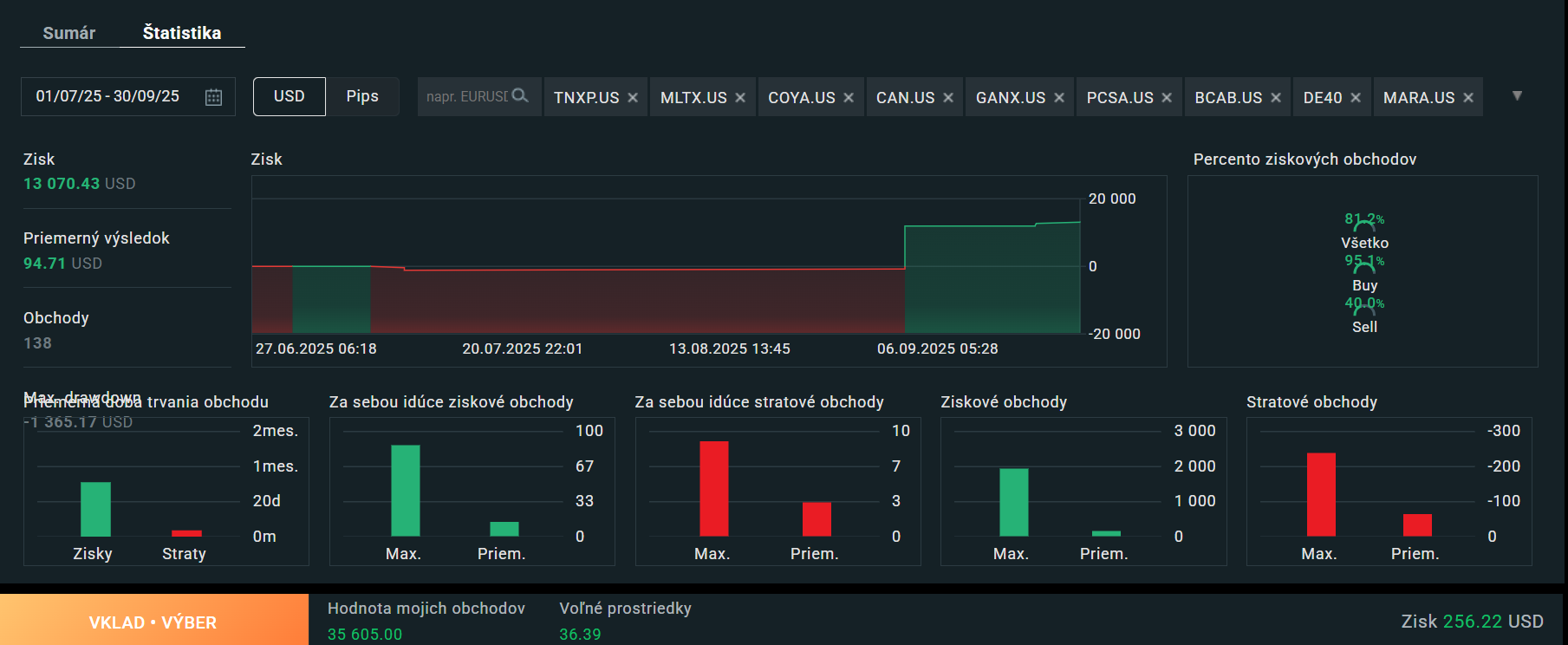Select the Štatistika tab
Viewport: 1568px width, 645px height.
point(182,33)
